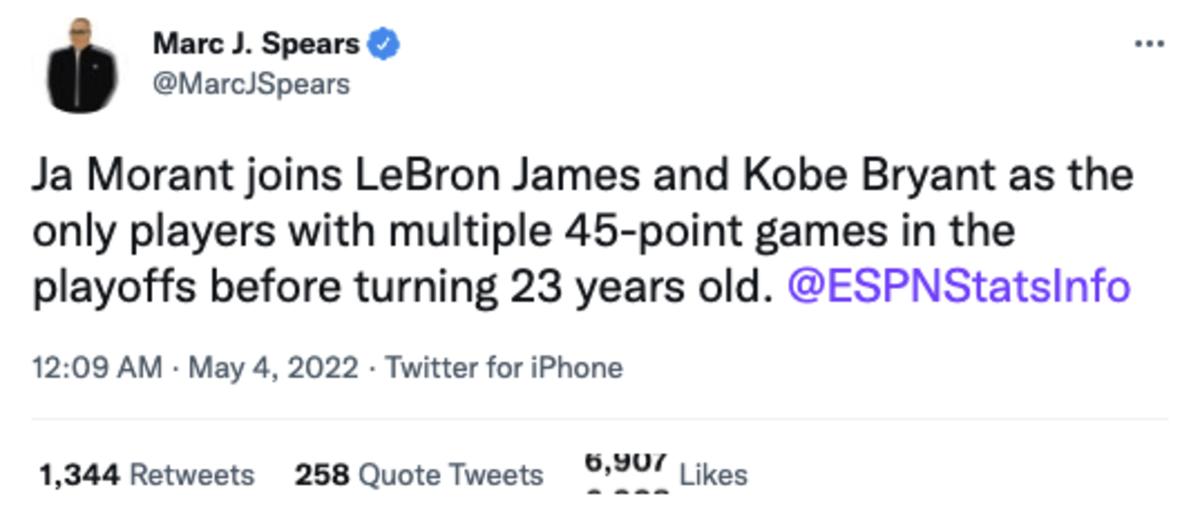Click the 6,907 likes count number
The width and height of the screenshot is (1200, 523).
625,462
